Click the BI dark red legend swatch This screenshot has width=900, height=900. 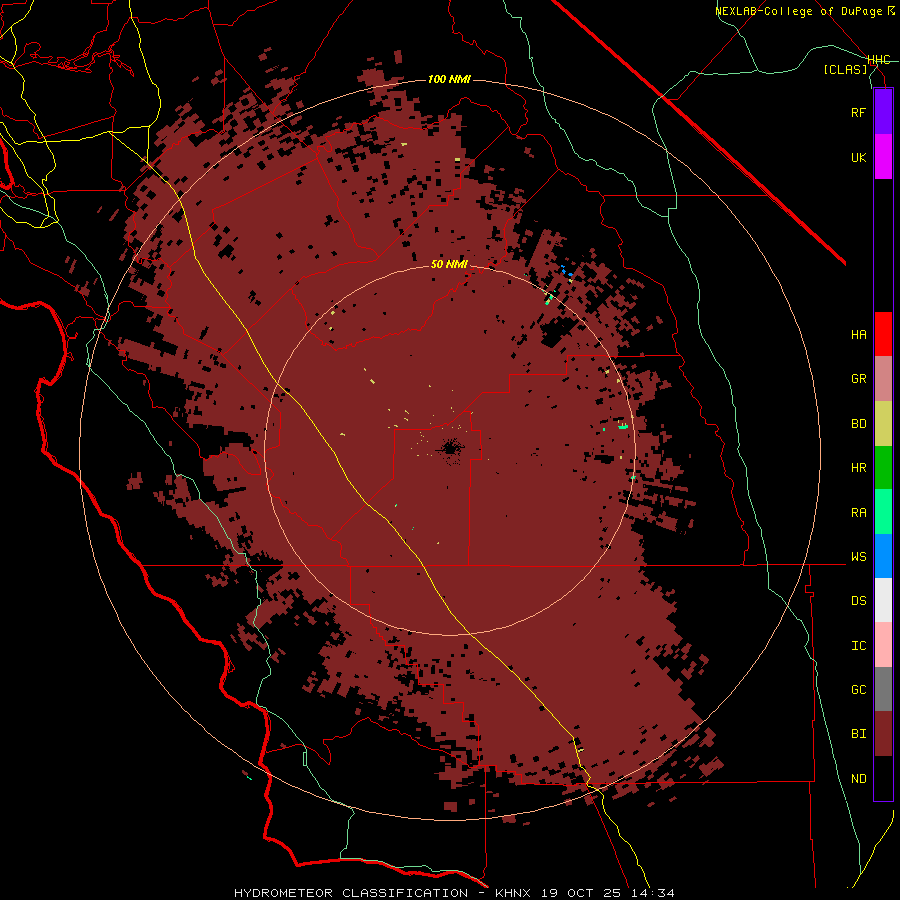point(883,734)
